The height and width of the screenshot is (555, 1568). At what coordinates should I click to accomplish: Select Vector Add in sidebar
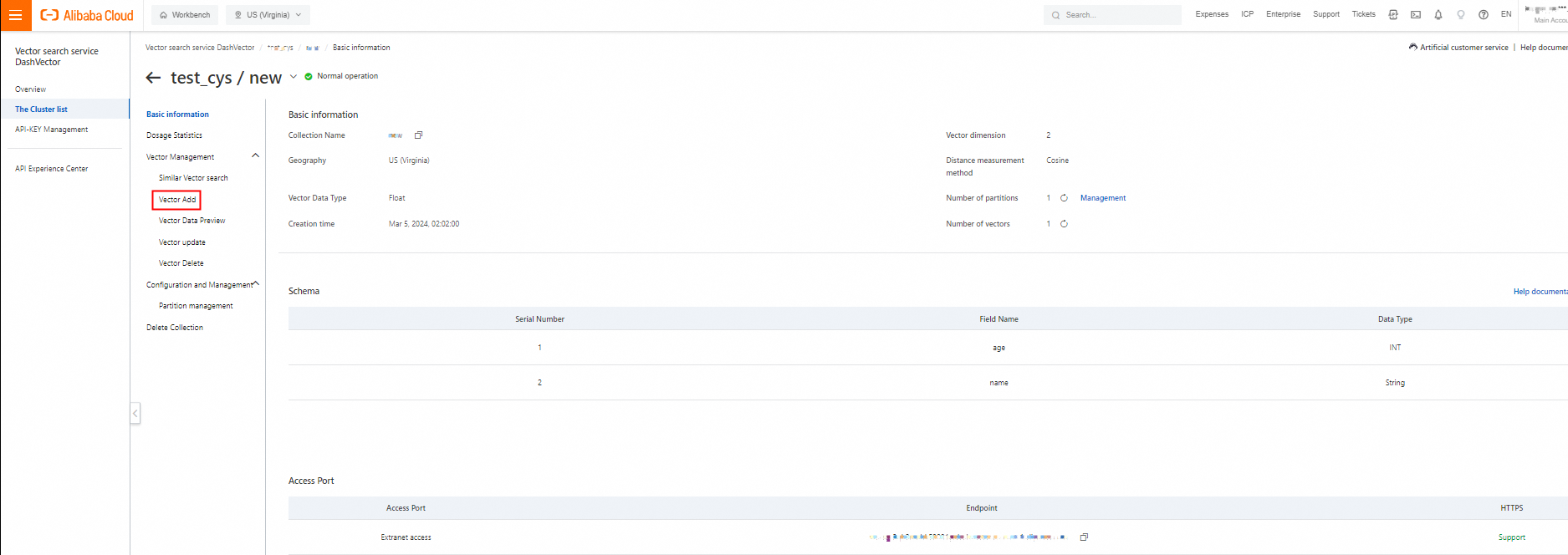[x=177, y=200]
